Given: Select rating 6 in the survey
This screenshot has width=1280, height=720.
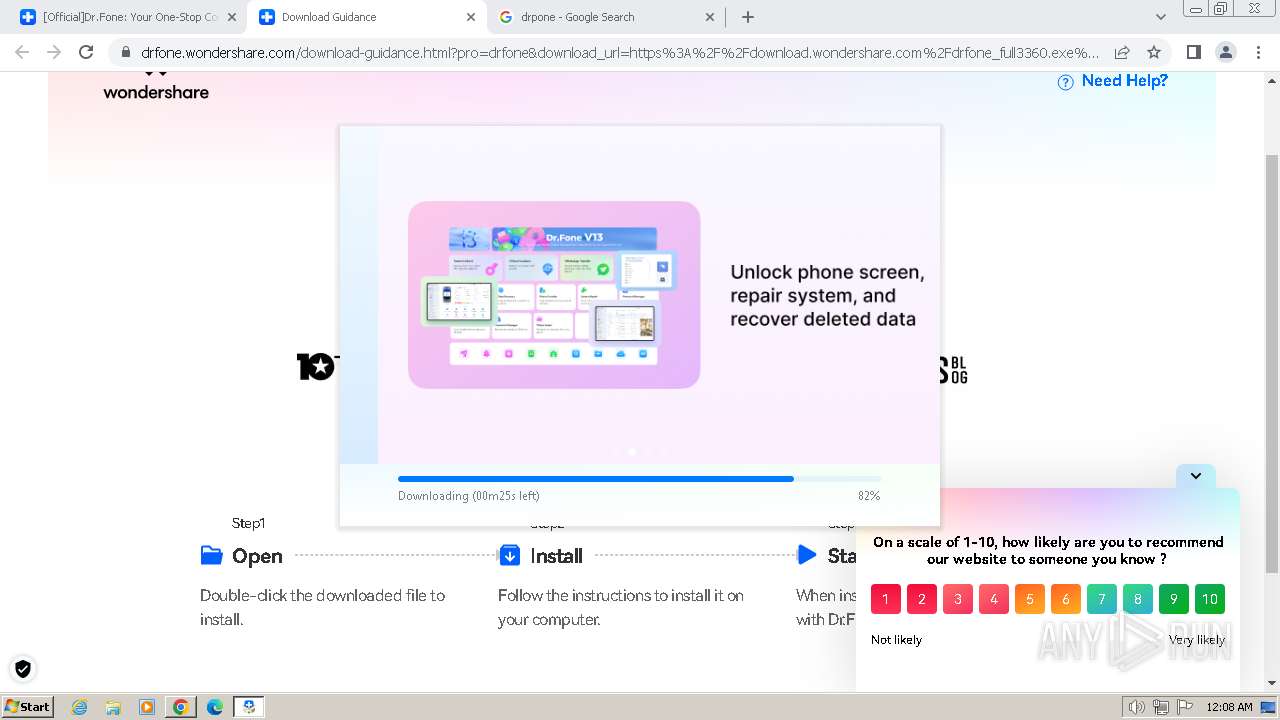Looking at the screenshot, I should click(1066, 599).
